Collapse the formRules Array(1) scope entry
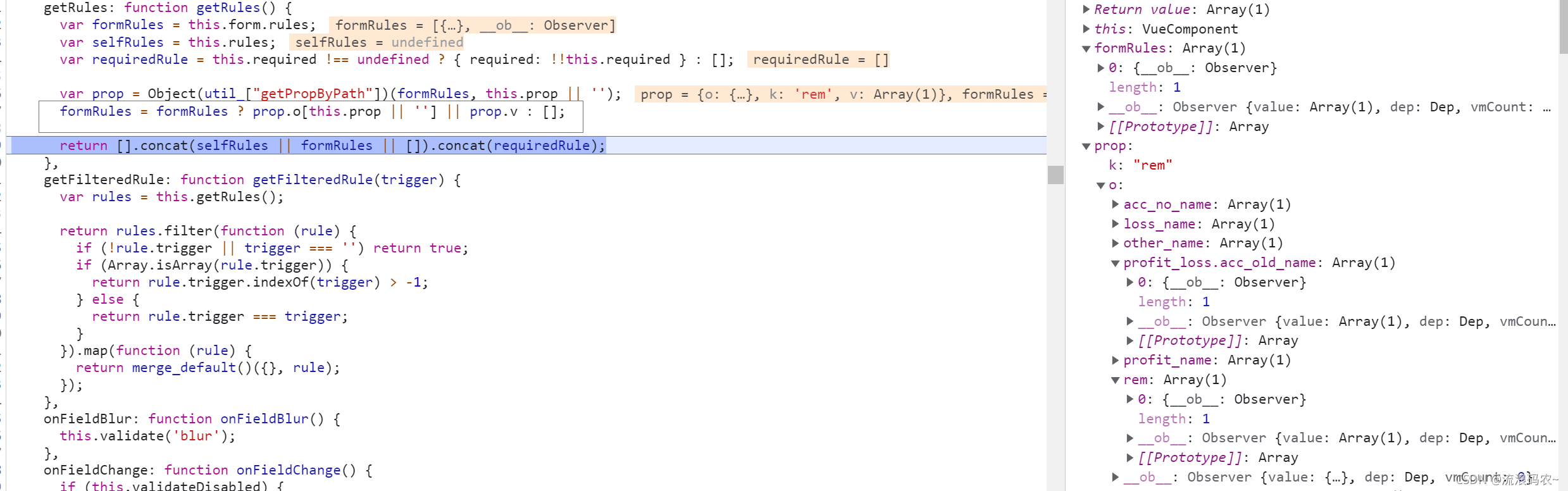Screen dimensions: 1568x491 click(x=1086, y=49)
